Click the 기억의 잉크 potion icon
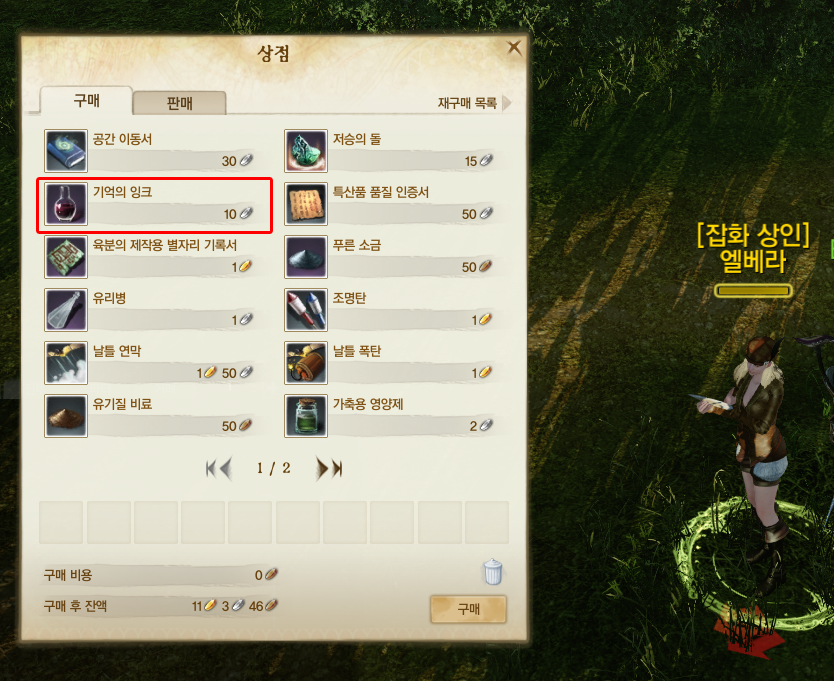The width and height of the screenshot is (834, 681). click(66, 204)
